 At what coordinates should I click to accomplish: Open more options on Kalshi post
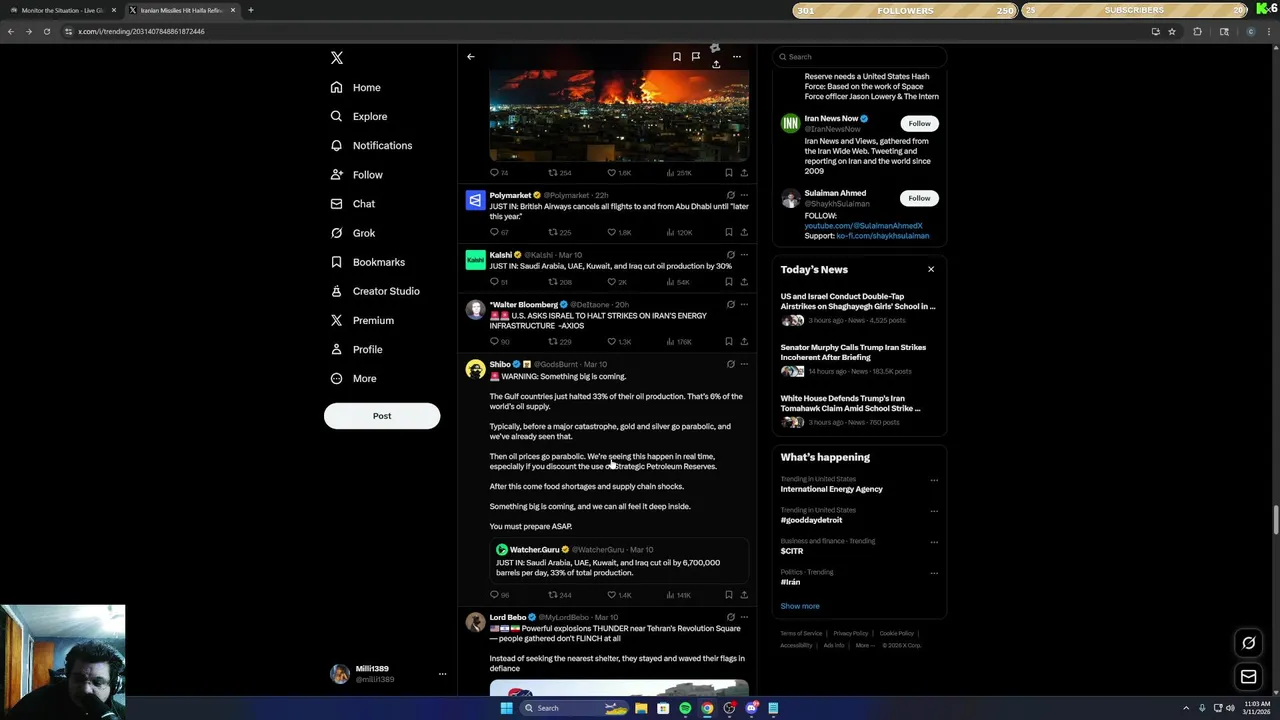[744, 255]
